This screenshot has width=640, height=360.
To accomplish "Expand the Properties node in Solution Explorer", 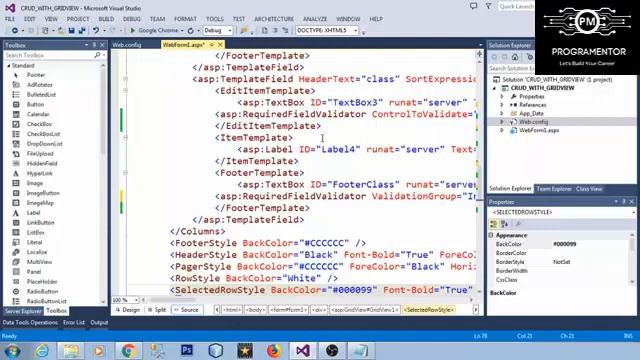I will 502,97.
